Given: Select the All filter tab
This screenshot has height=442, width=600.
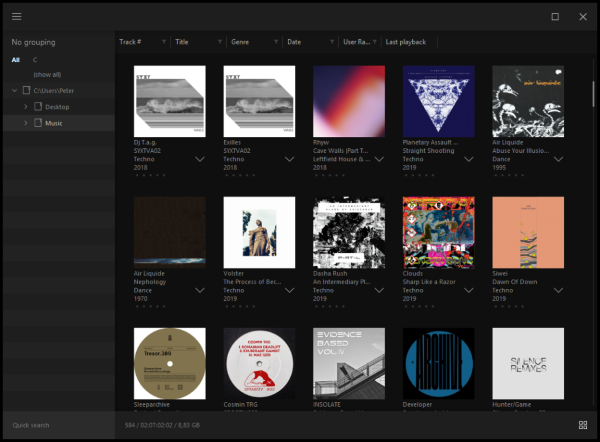Looking at the screenshot, I should click(x=16, y=60).
